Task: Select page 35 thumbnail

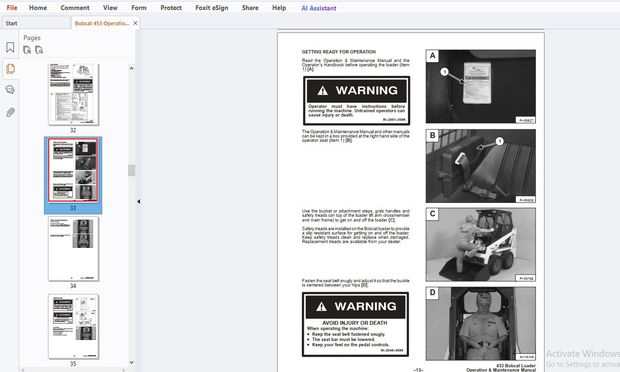Action: 73,327
